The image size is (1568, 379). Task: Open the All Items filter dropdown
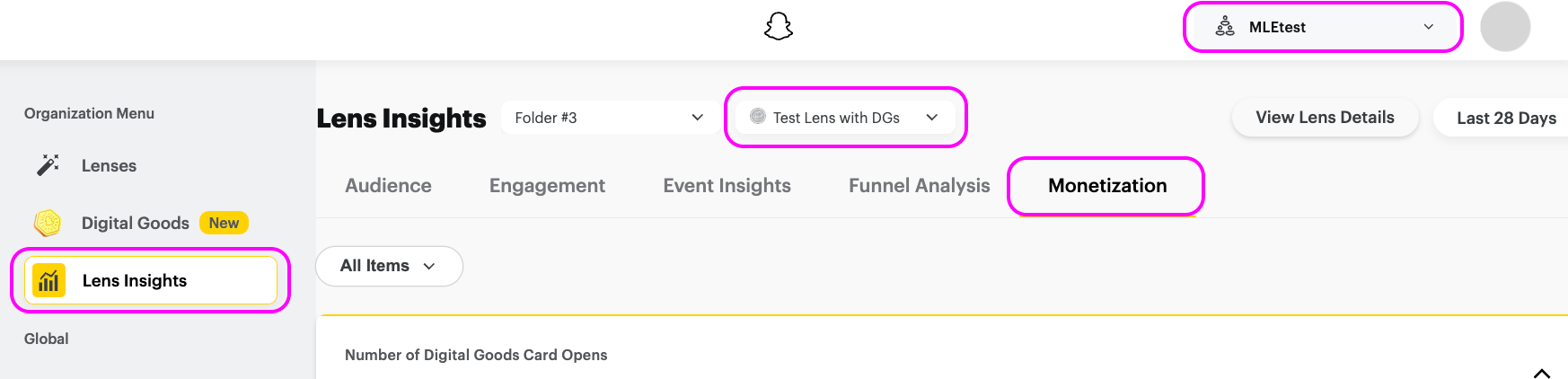pyautogui.click(x=389, y=266)
